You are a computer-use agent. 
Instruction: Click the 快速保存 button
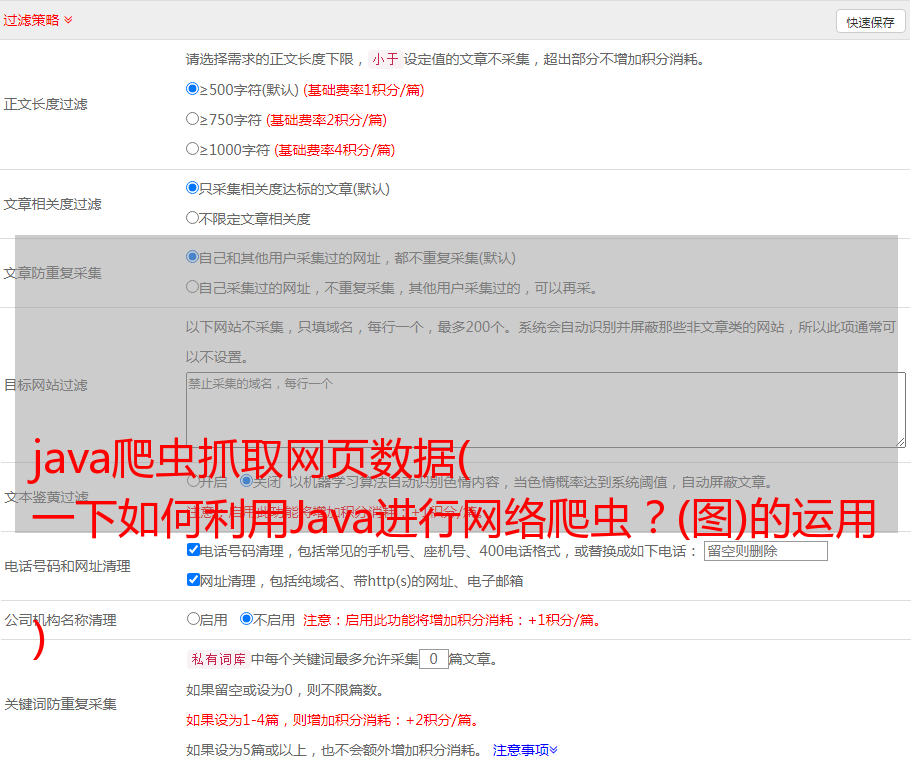coord(869,22)
